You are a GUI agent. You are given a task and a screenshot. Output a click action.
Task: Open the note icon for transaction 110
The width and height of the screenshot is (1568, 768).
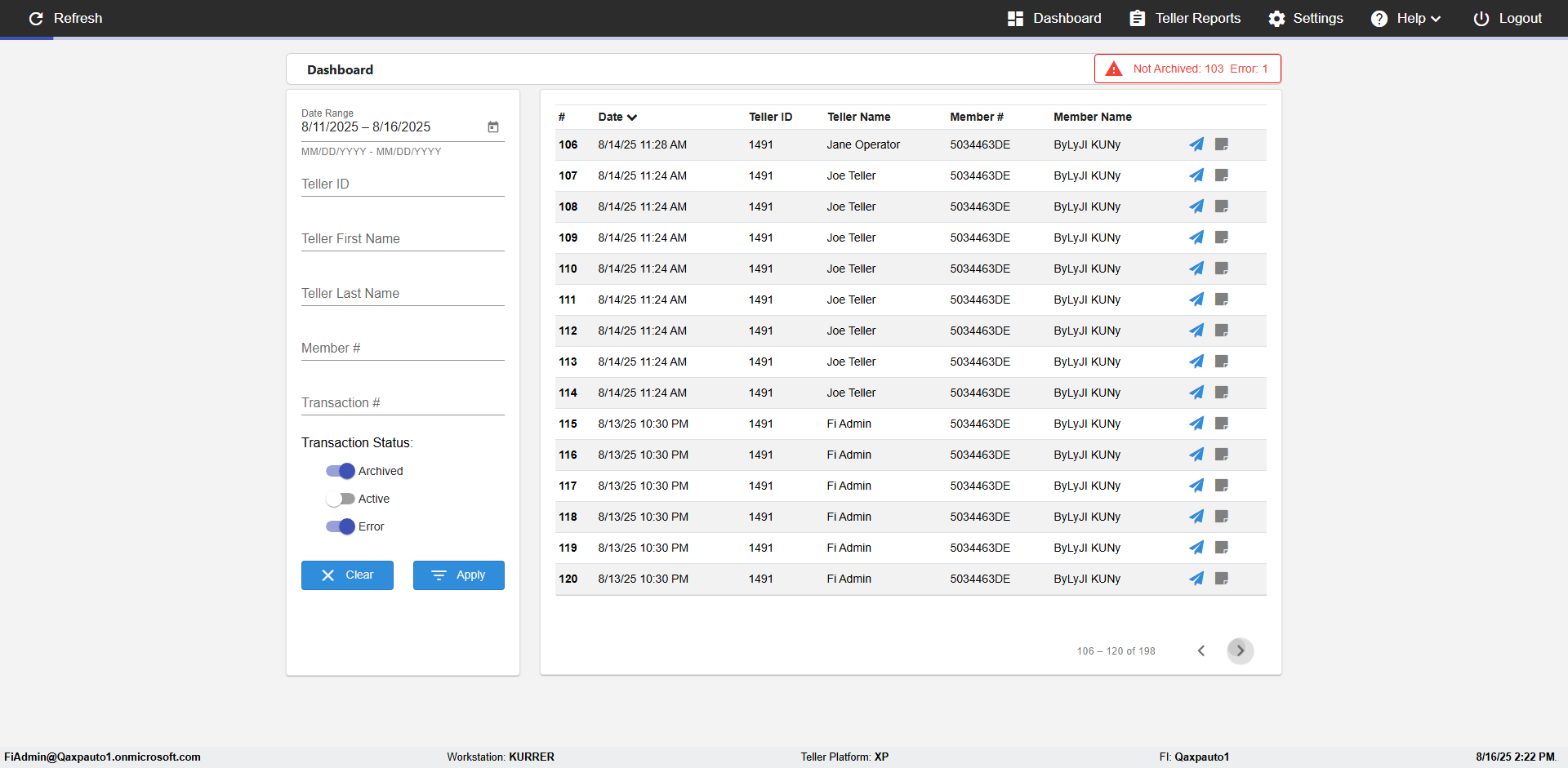[1222, 269]
